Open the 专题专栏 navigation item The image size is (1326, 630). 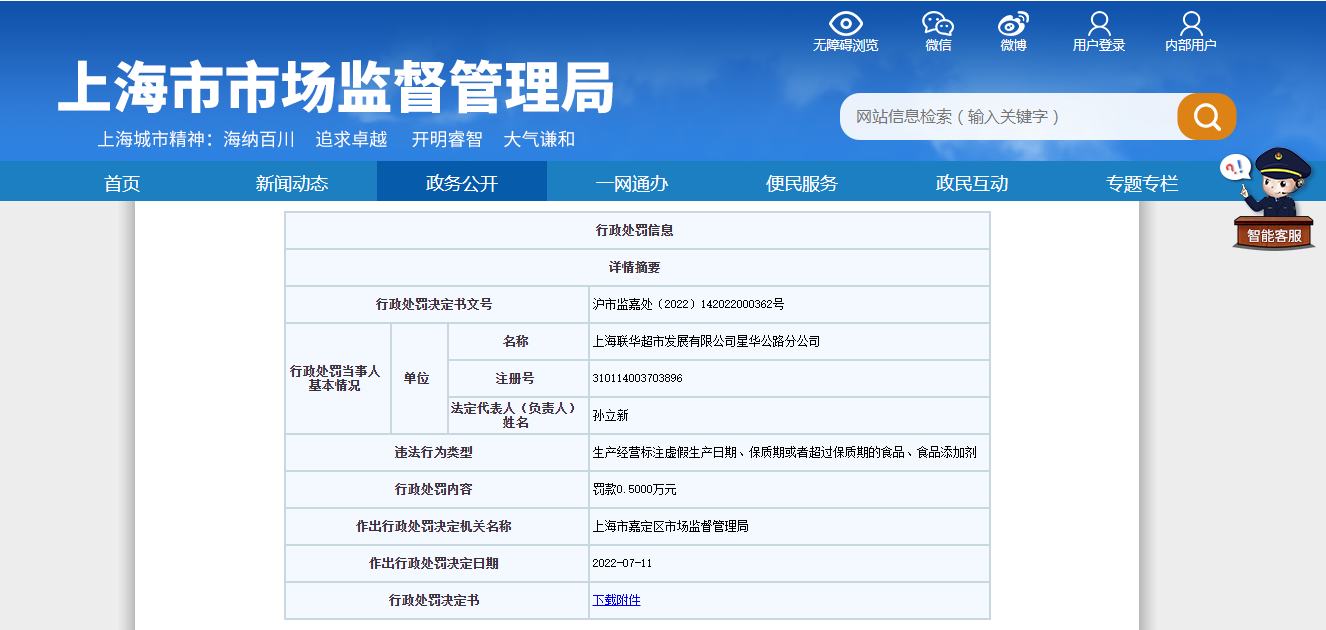click(1141, 183)
